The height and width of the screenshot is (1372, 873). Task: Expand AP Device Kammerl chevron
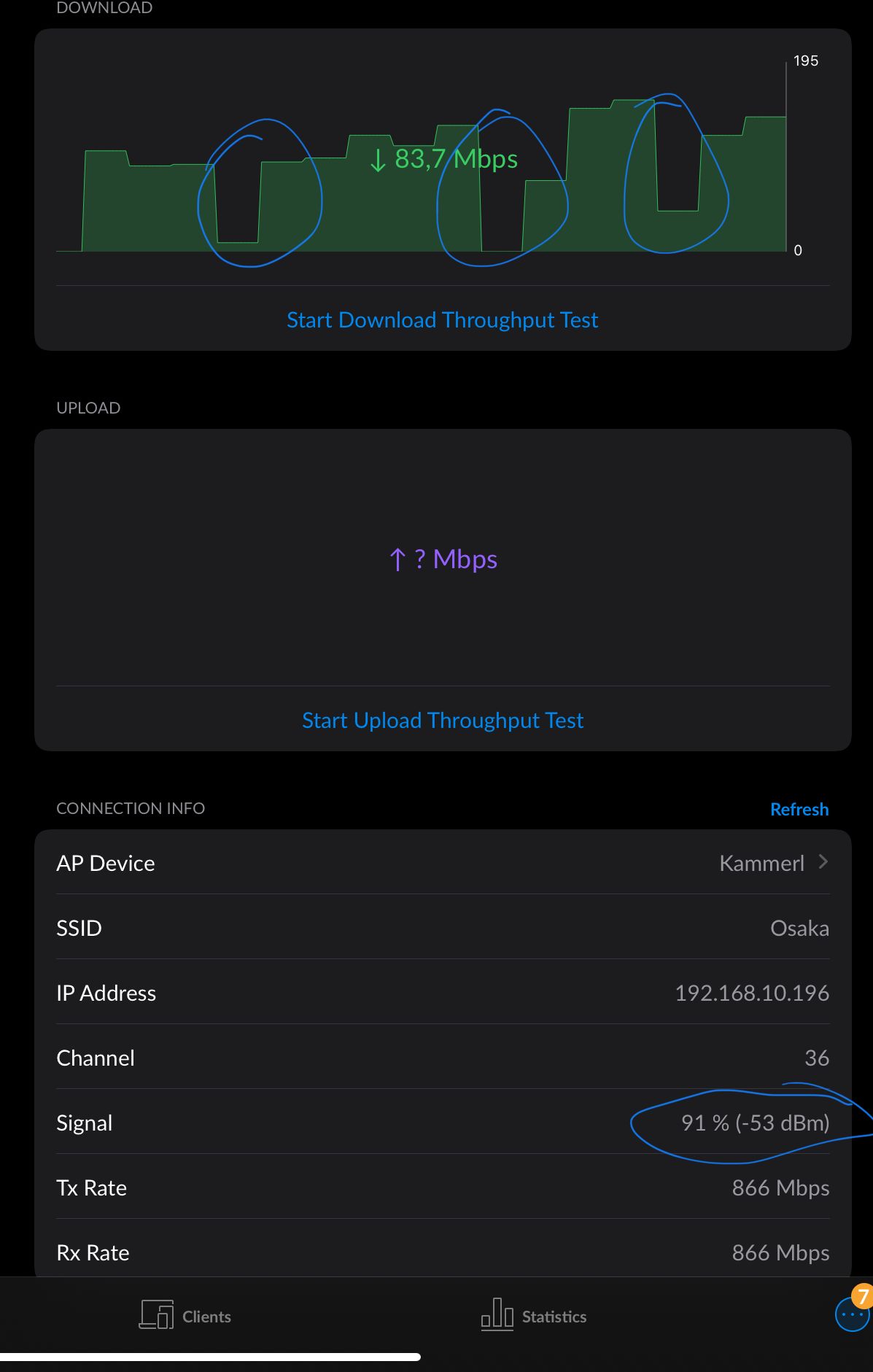(x=823, y=862)
